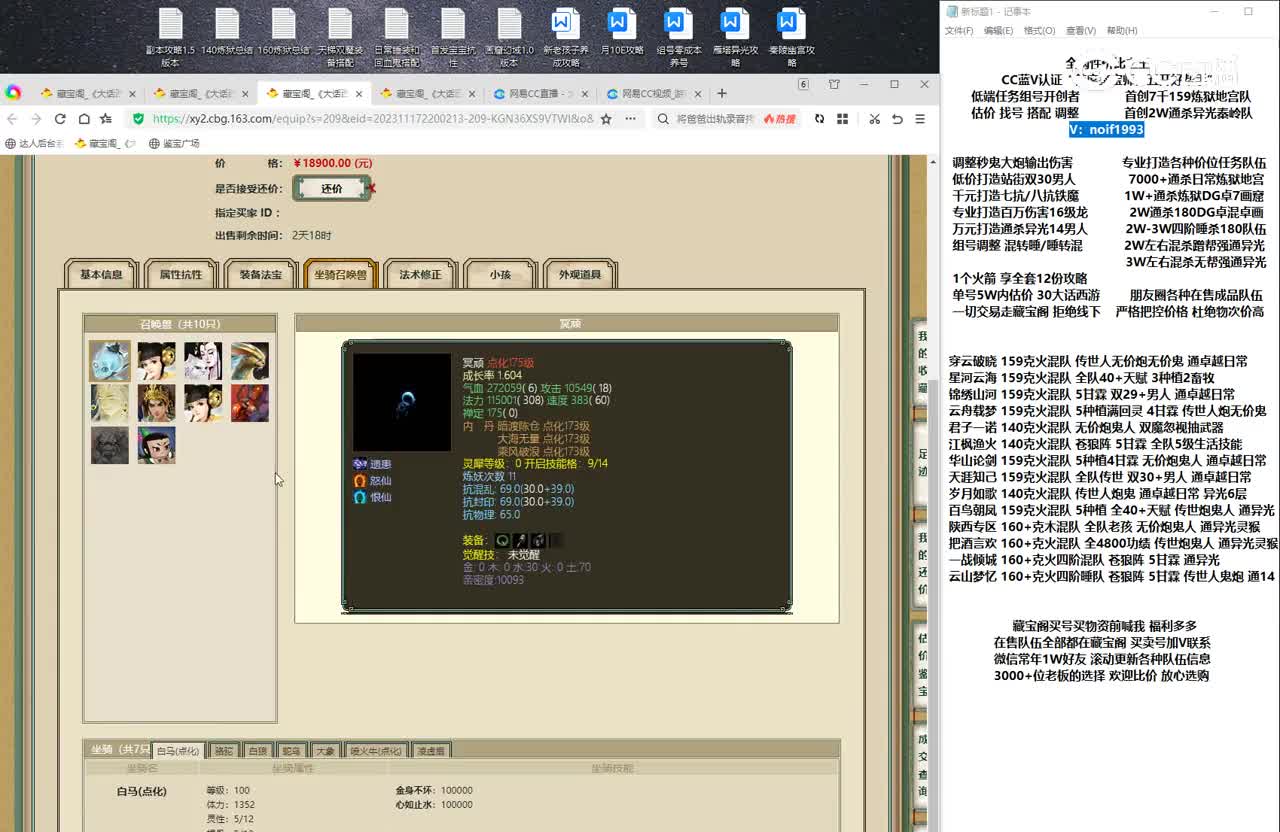Go to browser home page icon
1280x832 pixels.
[83, 119]
